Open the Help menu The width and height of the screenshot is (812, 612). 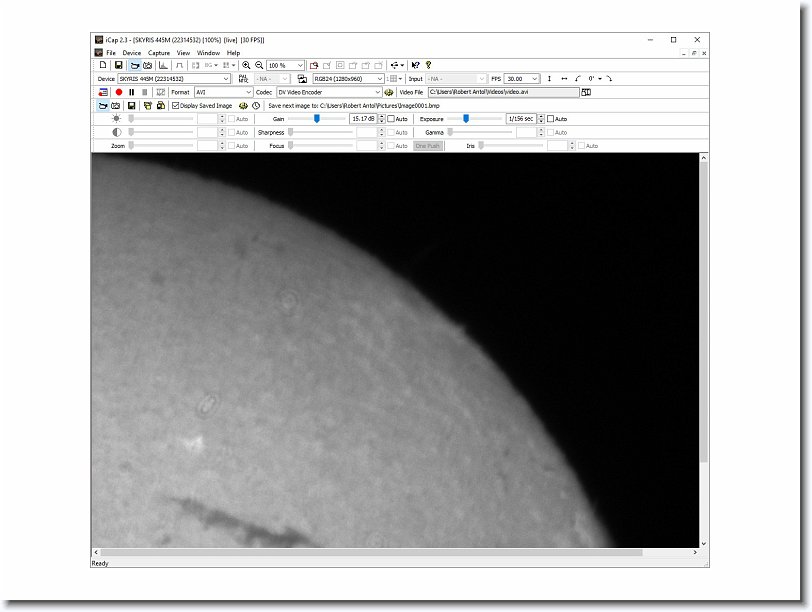pos(233,53)
